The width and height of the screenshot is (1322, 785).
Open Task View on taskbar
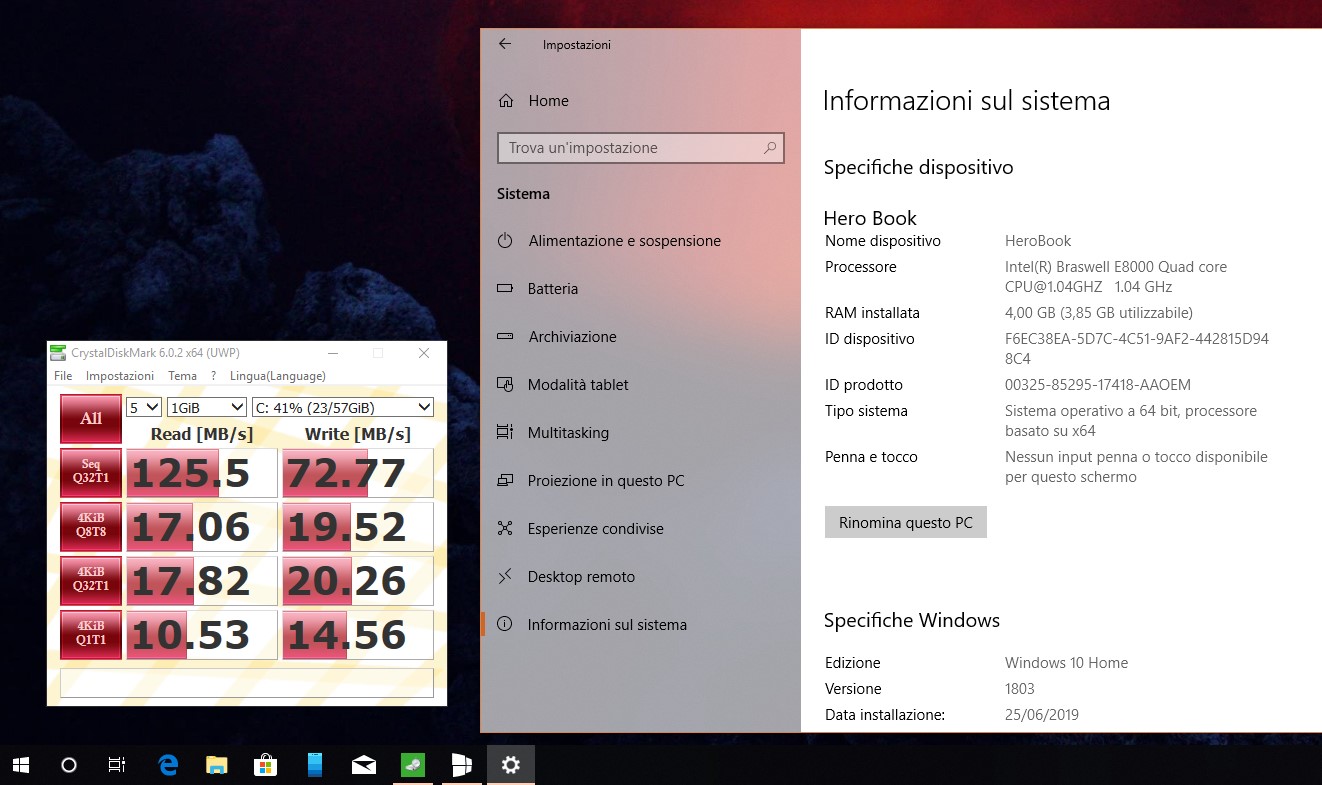(x=117, y=765)
